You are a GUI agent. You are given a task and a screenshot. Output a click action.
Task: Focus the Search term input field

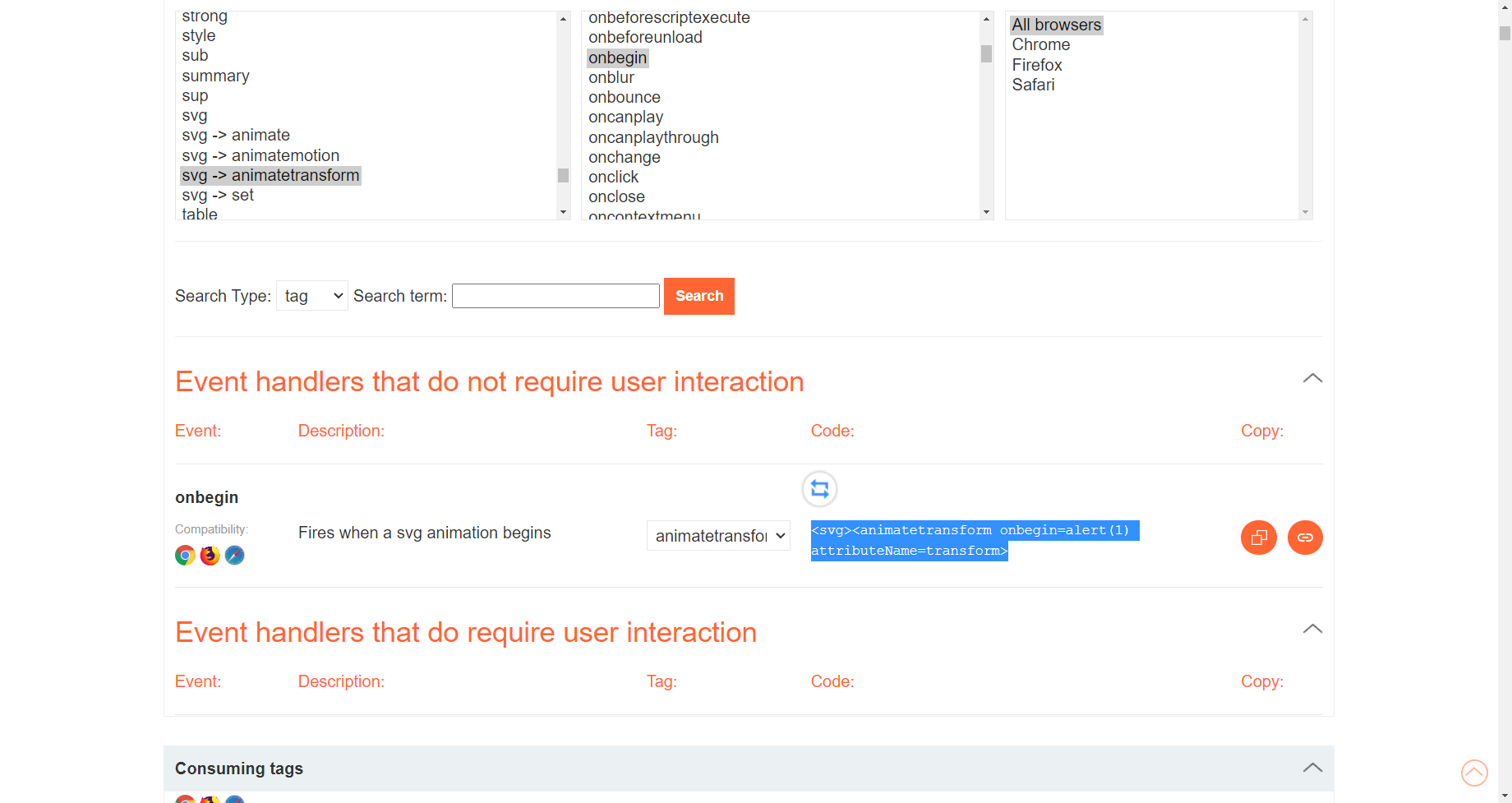tap(555, 296)
